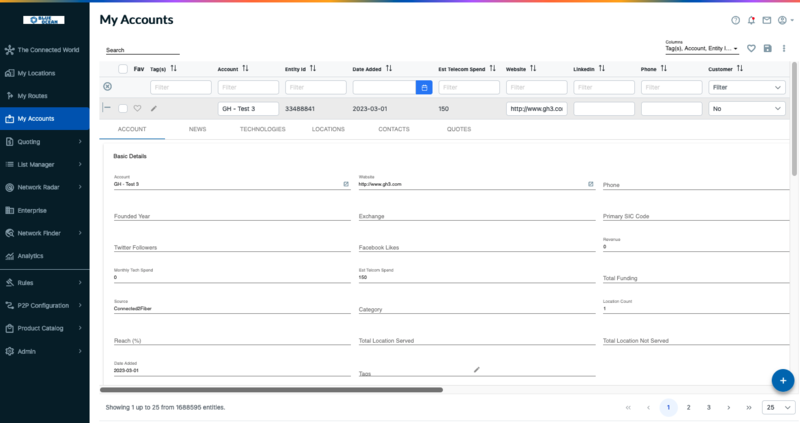800x423 pixels.
Task: Switch to the Technologies tab
Action: [262, 129]
